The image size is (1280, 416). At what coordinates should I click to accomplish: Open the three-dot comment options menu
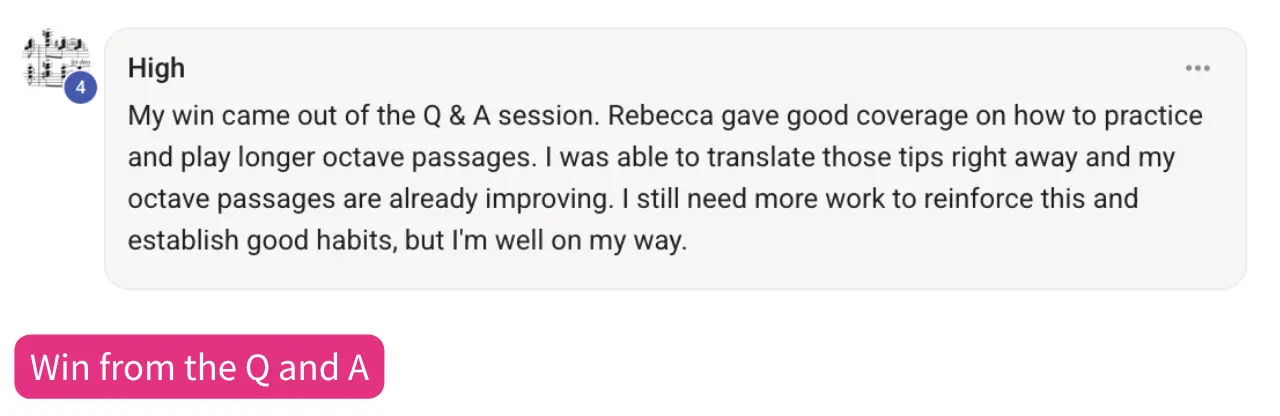(x=1197, y=69)
